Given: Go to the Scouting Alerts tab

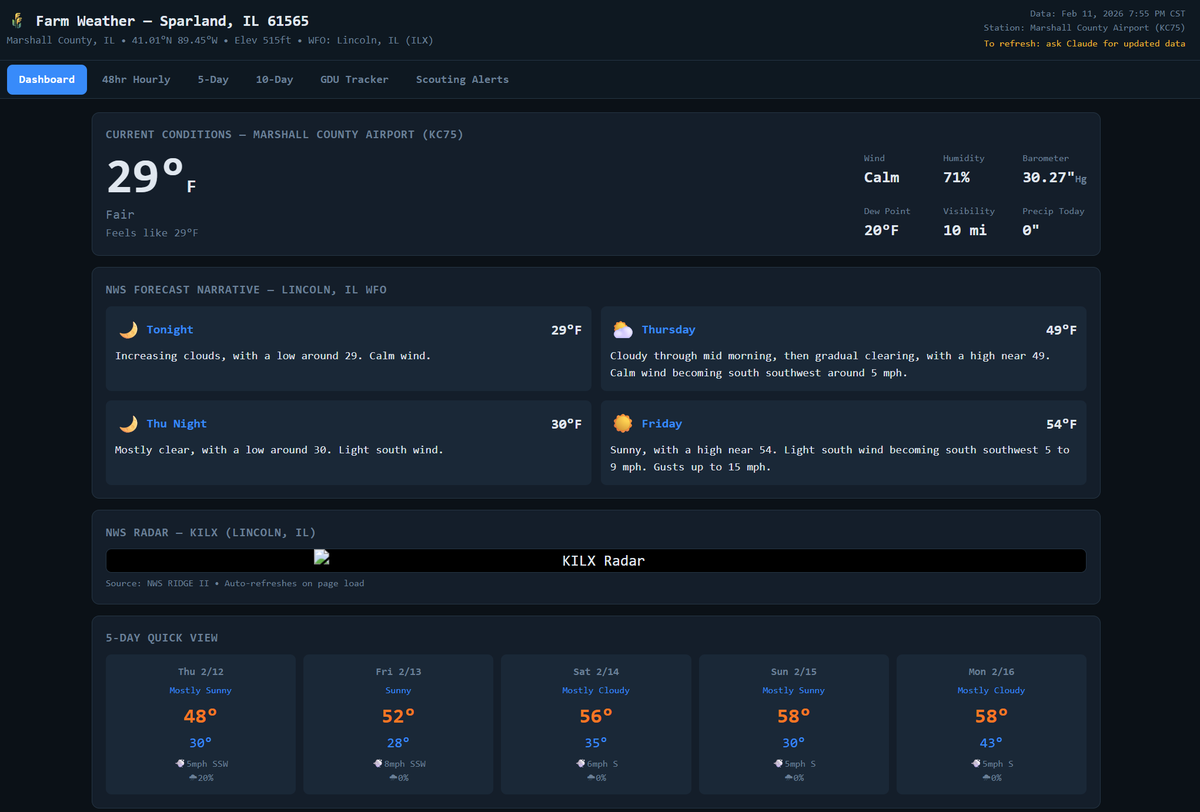Looking at the screenshot, I should [462, 79].
